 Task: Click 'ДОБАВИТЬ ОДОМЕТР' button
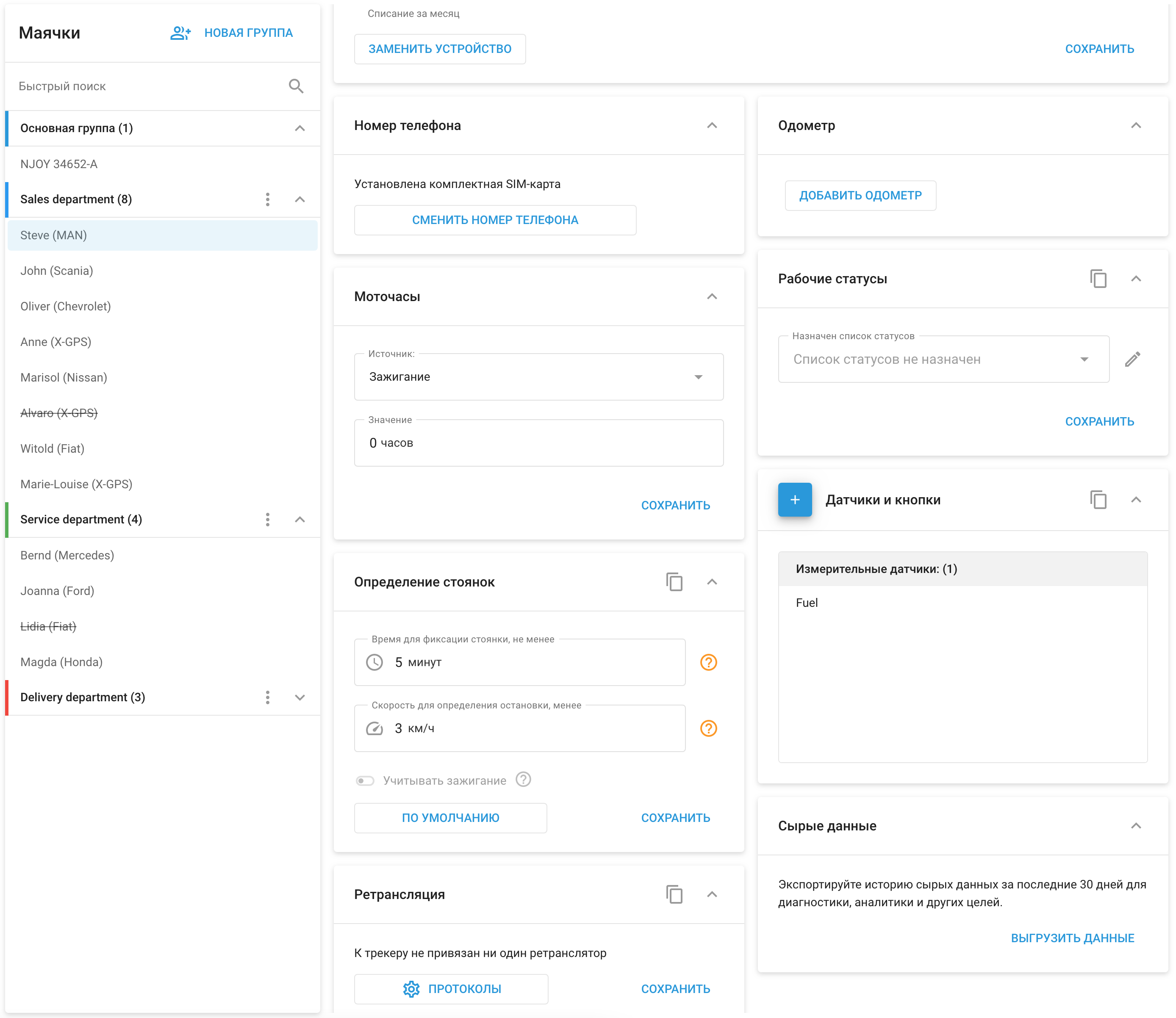[860, 195]
